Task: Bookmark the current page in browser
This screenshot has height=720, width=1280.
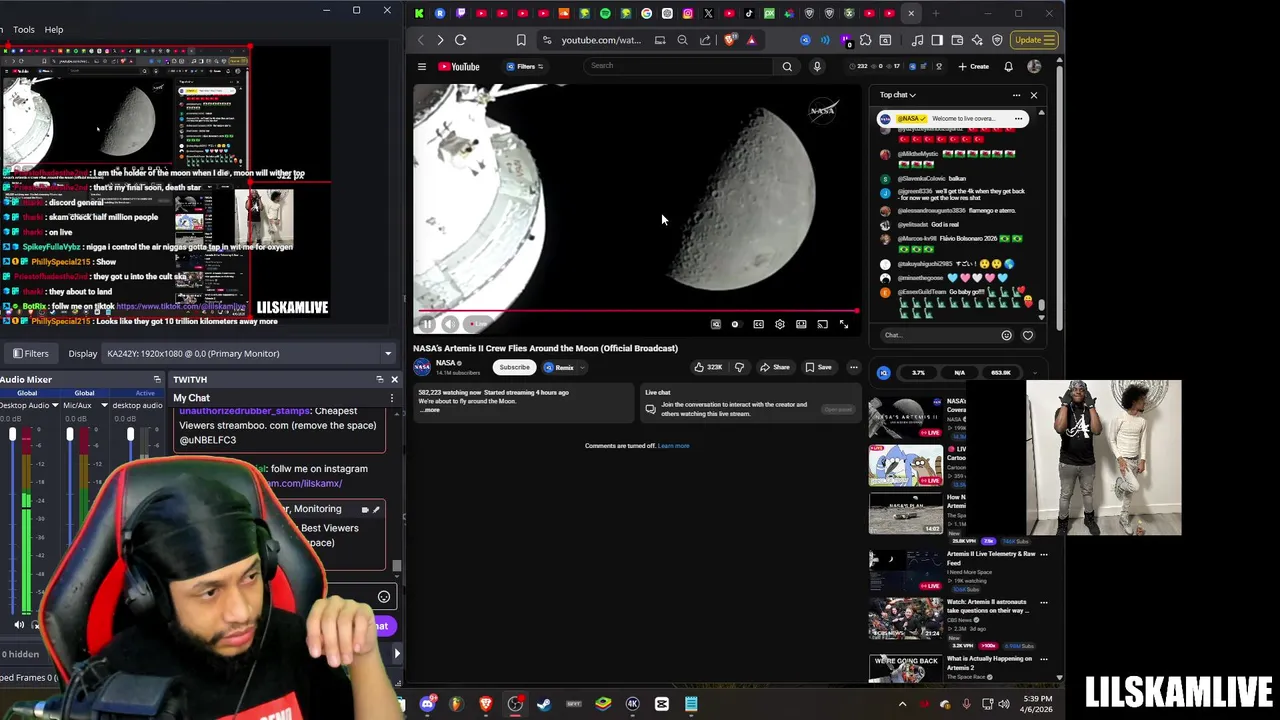Action: (521, 40)
